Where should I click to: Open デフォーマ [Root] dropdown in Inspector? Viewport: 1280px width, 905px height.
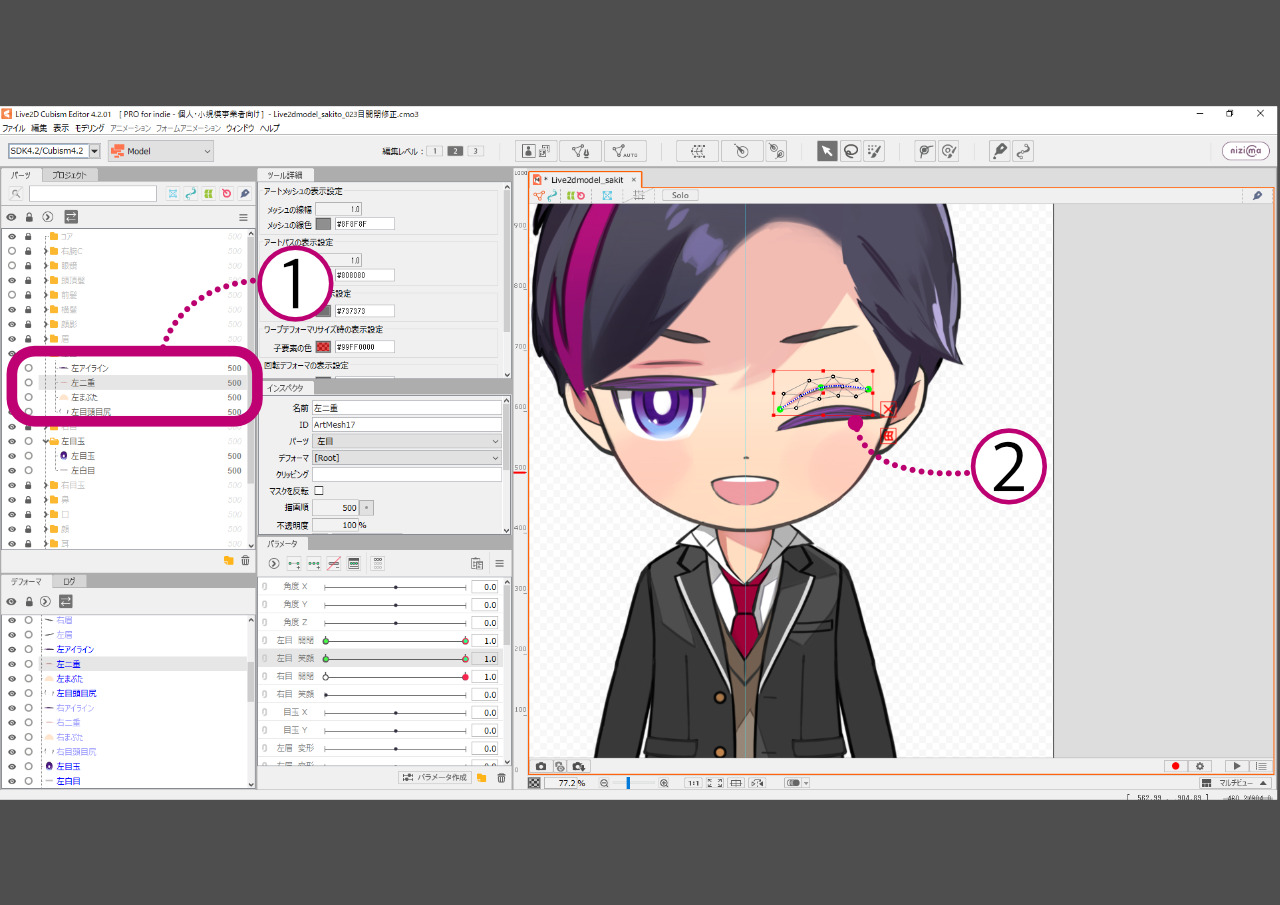[x=407, y=458]
